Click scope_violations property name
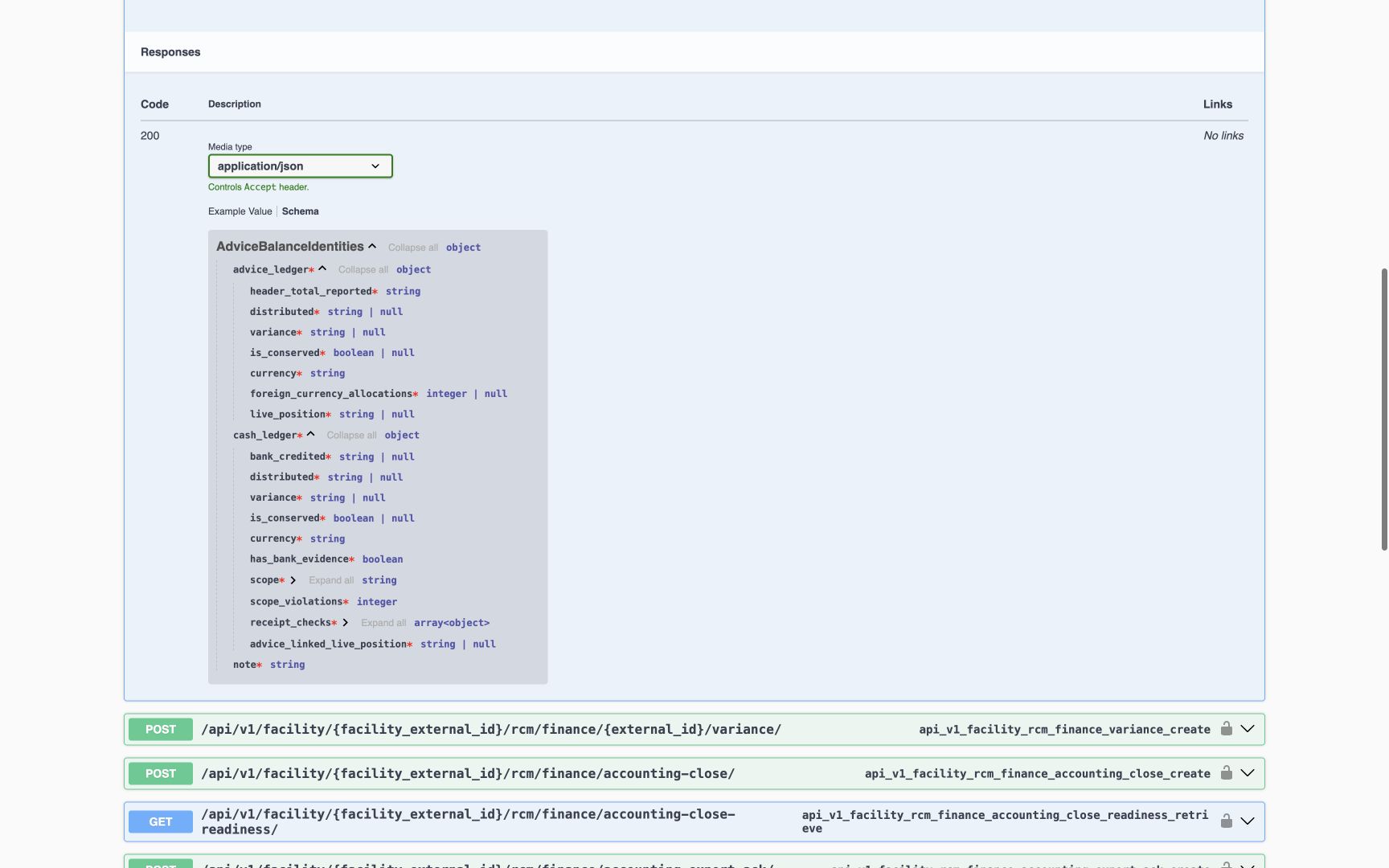Viewport: 1389px width, 868px height. tap(296, 602)
